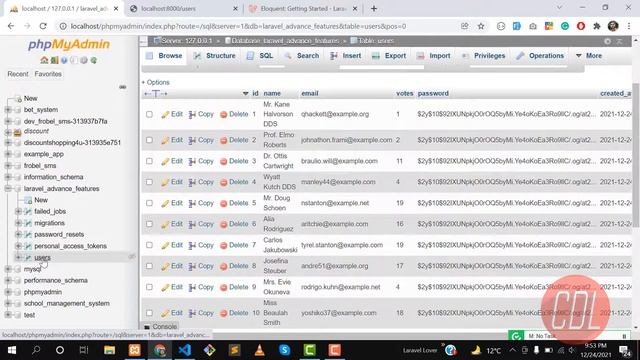Open the Operations tab

pyautogui.click(x=540, y=56)
